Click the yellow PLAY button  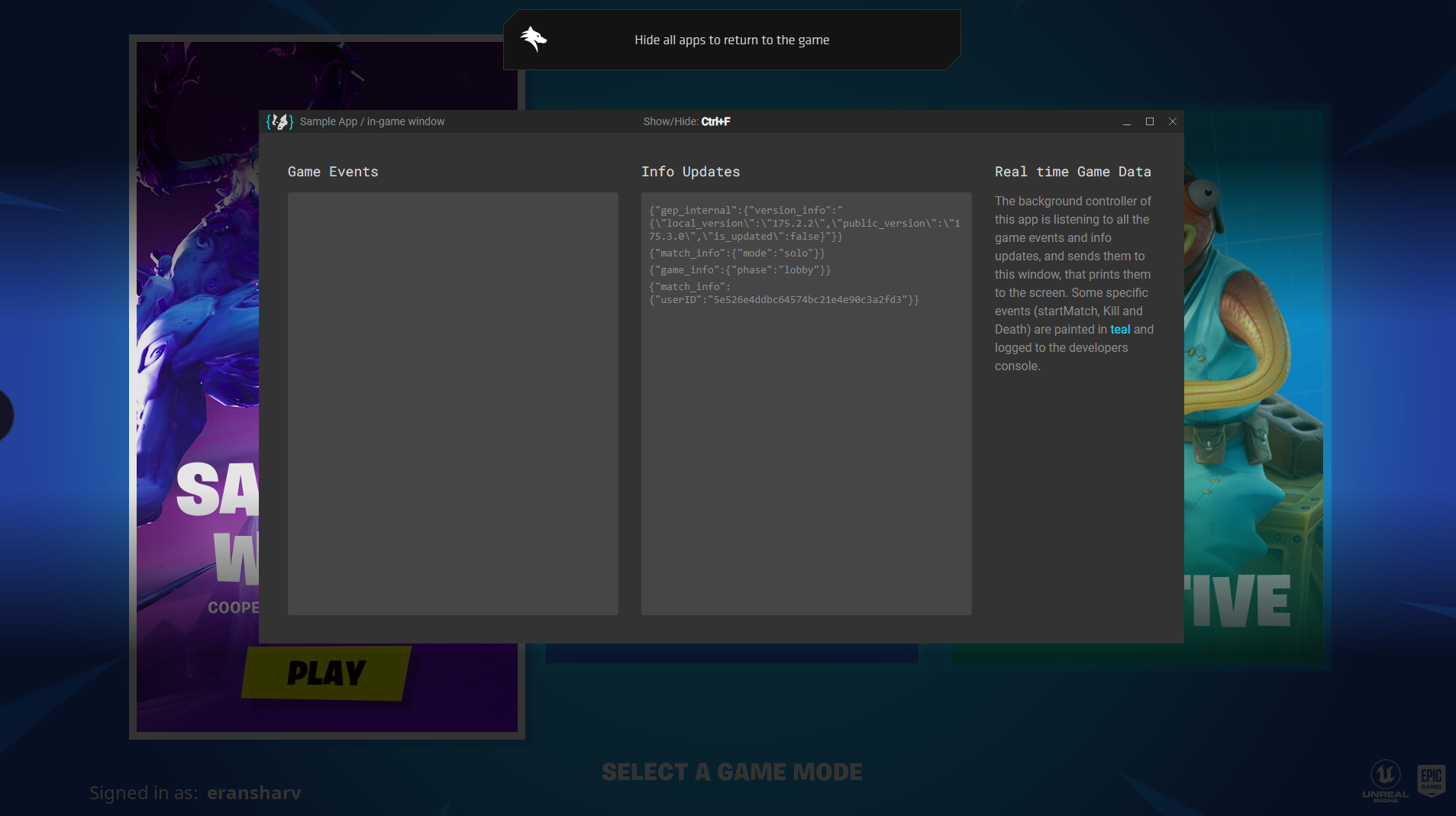coord(327,673)
